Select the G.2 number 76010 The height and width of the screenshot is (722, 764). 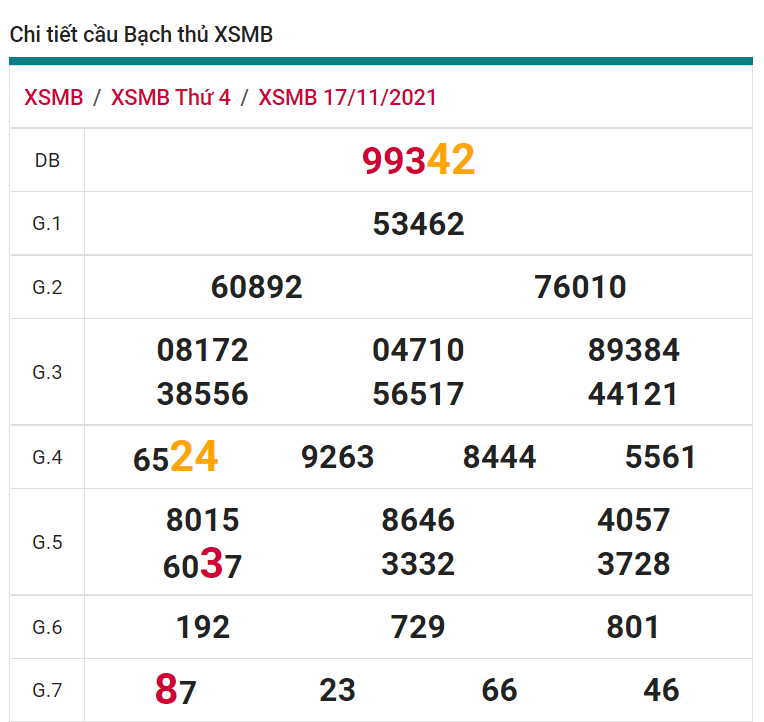[580, 288]
